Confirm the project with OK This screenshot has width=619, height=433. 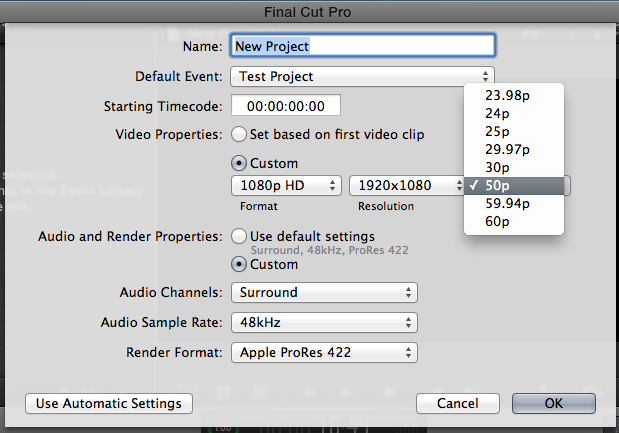tap(553, 404)
